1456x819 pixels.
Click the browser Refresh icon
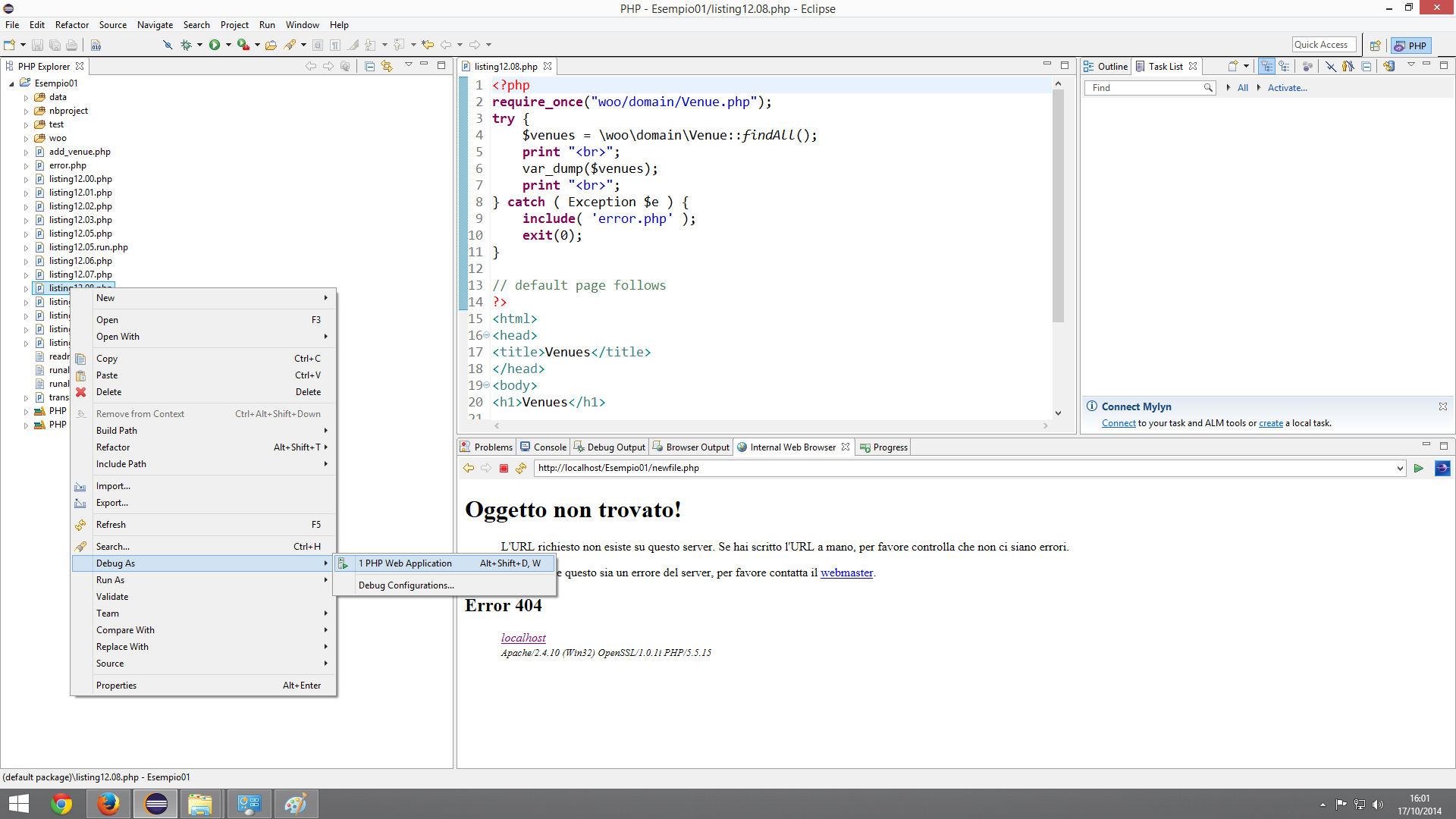pyautogui.click(x=521, y=469)
